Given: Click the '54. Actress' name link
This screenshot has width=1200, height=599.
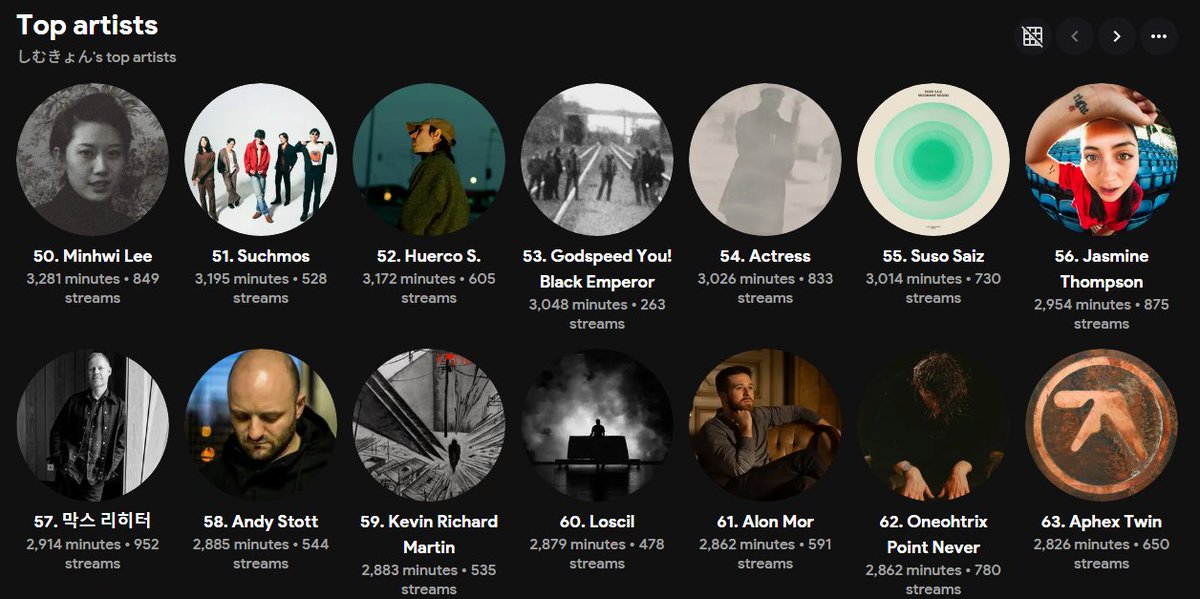Looking at the screenshot, I should pos(765,256).
